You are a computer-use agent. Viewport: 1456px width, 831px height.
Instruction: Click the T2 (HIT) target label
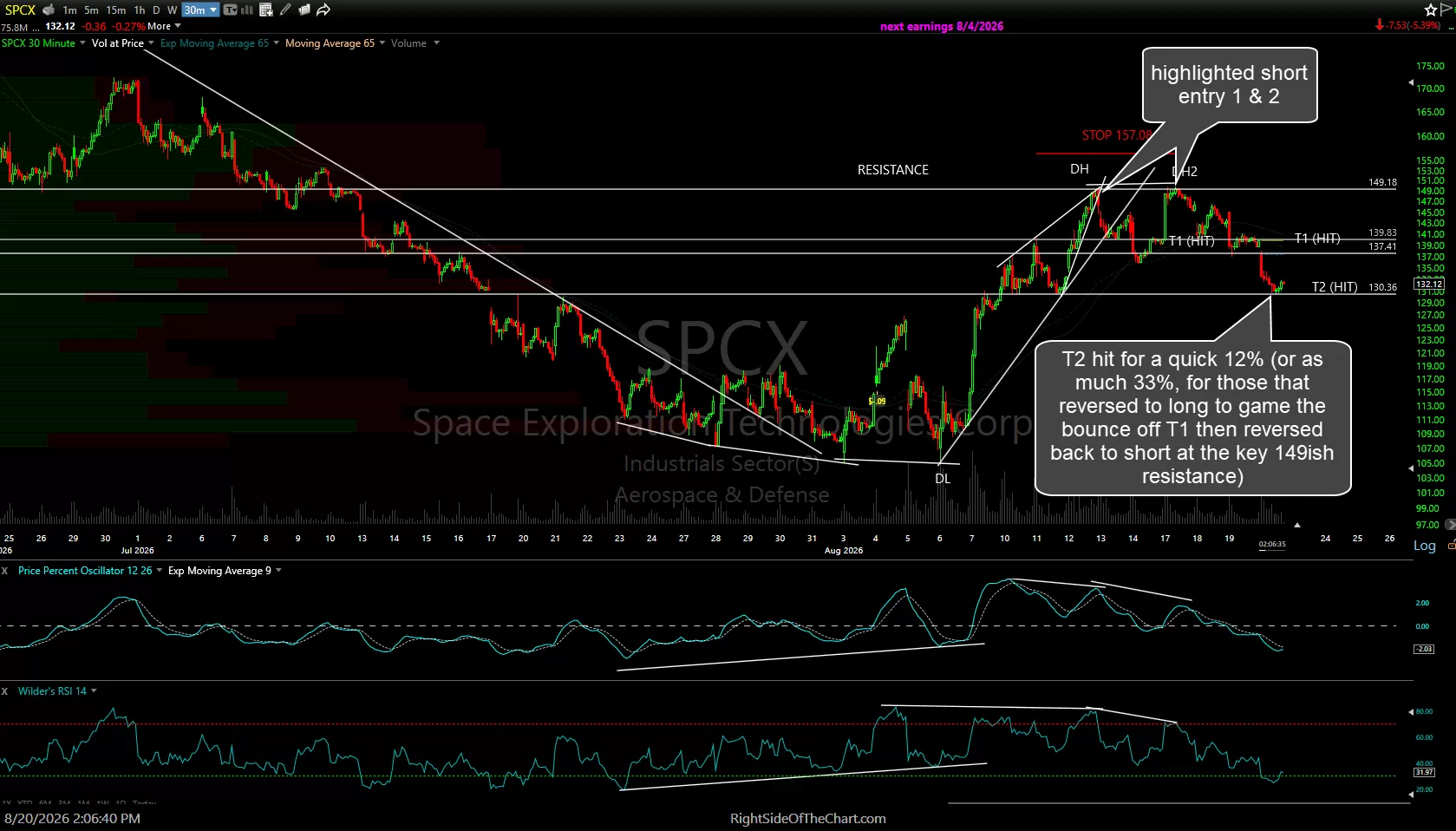click(1335, 287)
